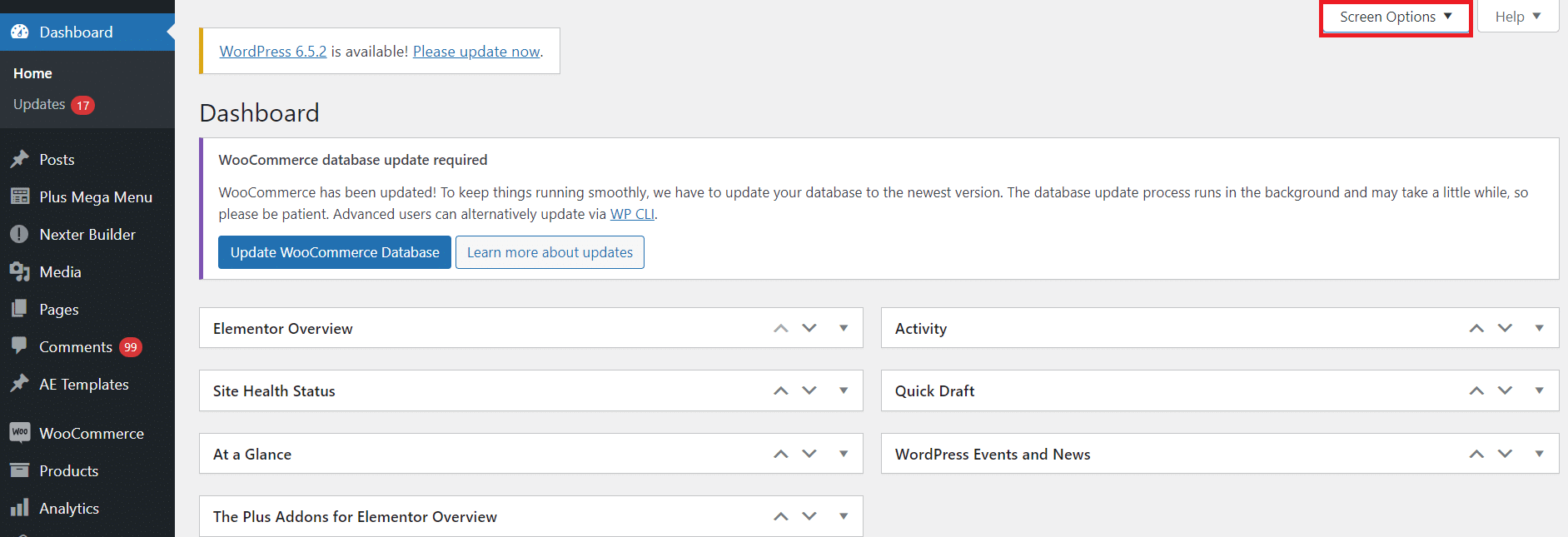Click the Dashboard gauge icon in sidebar
1568x537 pixels.
(x=20, y=32)
